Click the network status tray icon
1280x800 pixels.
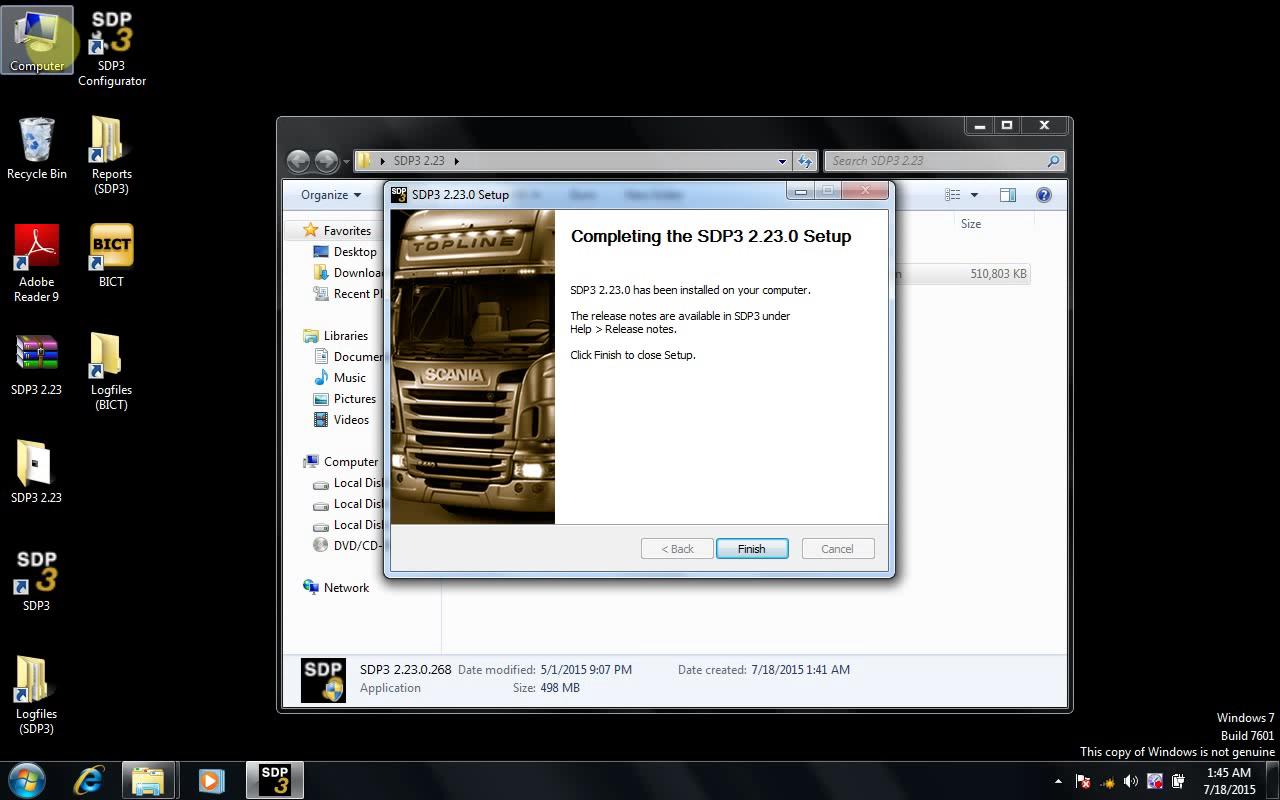coord(1107,781)
